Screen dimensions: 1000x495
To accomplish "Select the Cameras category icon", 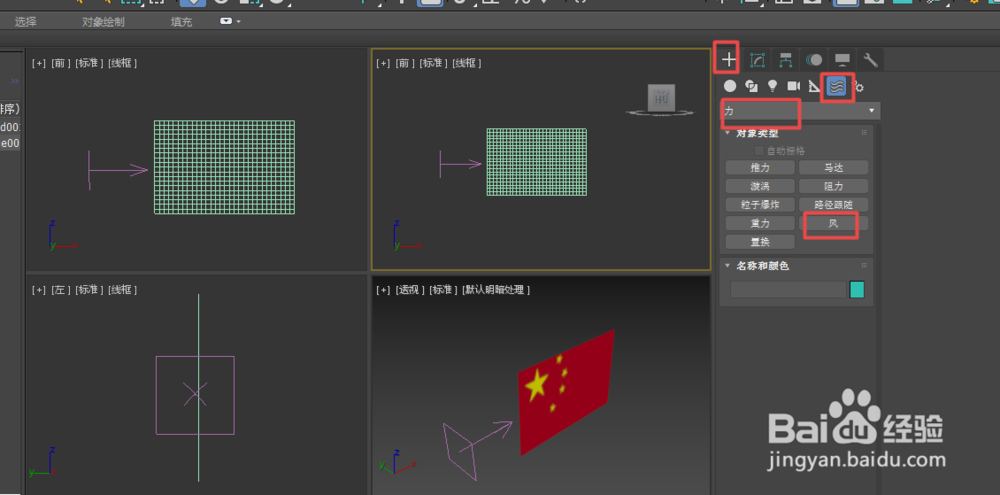I will (x=793, y=85).
